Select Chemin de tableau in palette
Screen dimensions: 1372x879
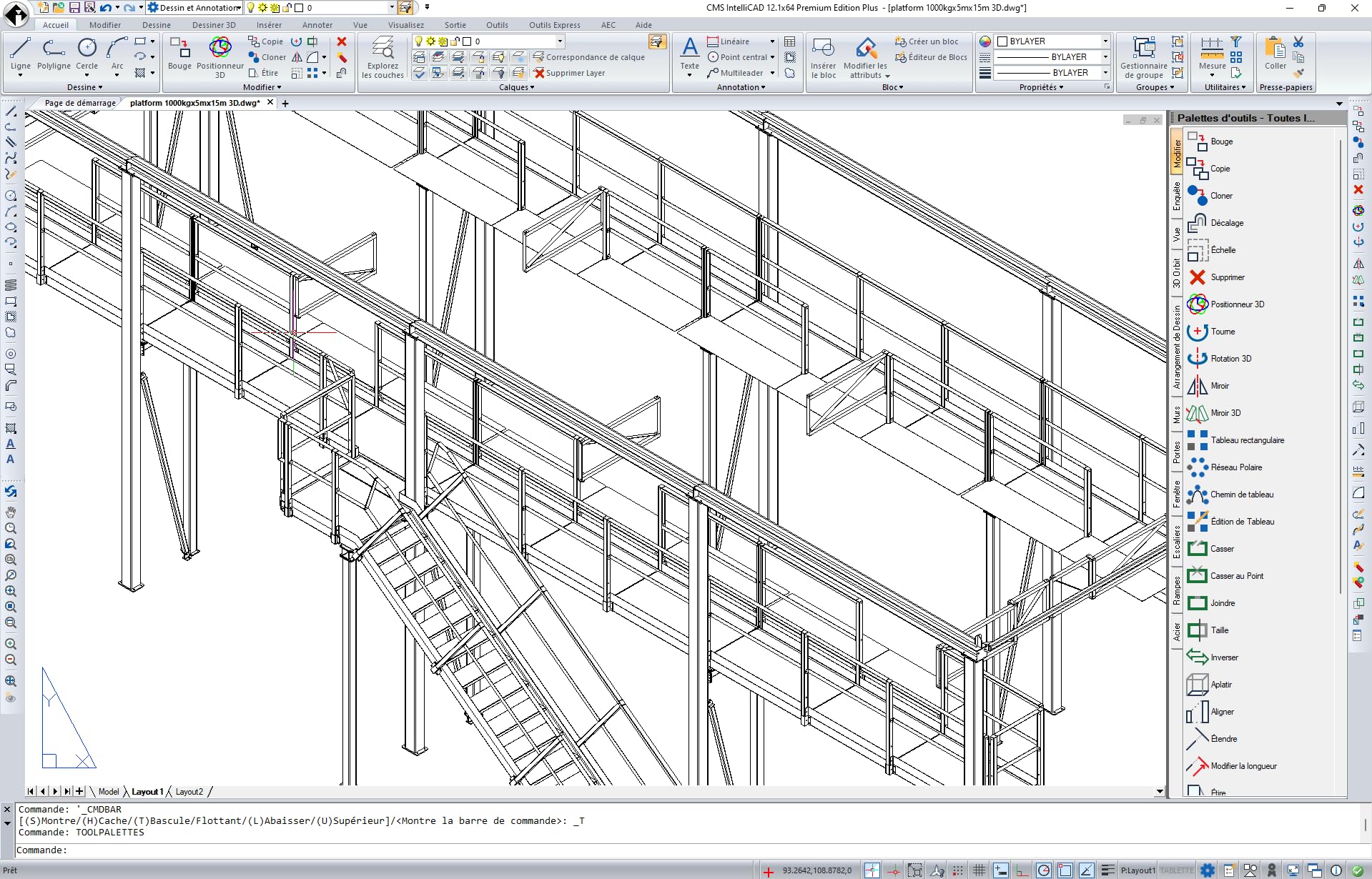(x=1230, y=495)
